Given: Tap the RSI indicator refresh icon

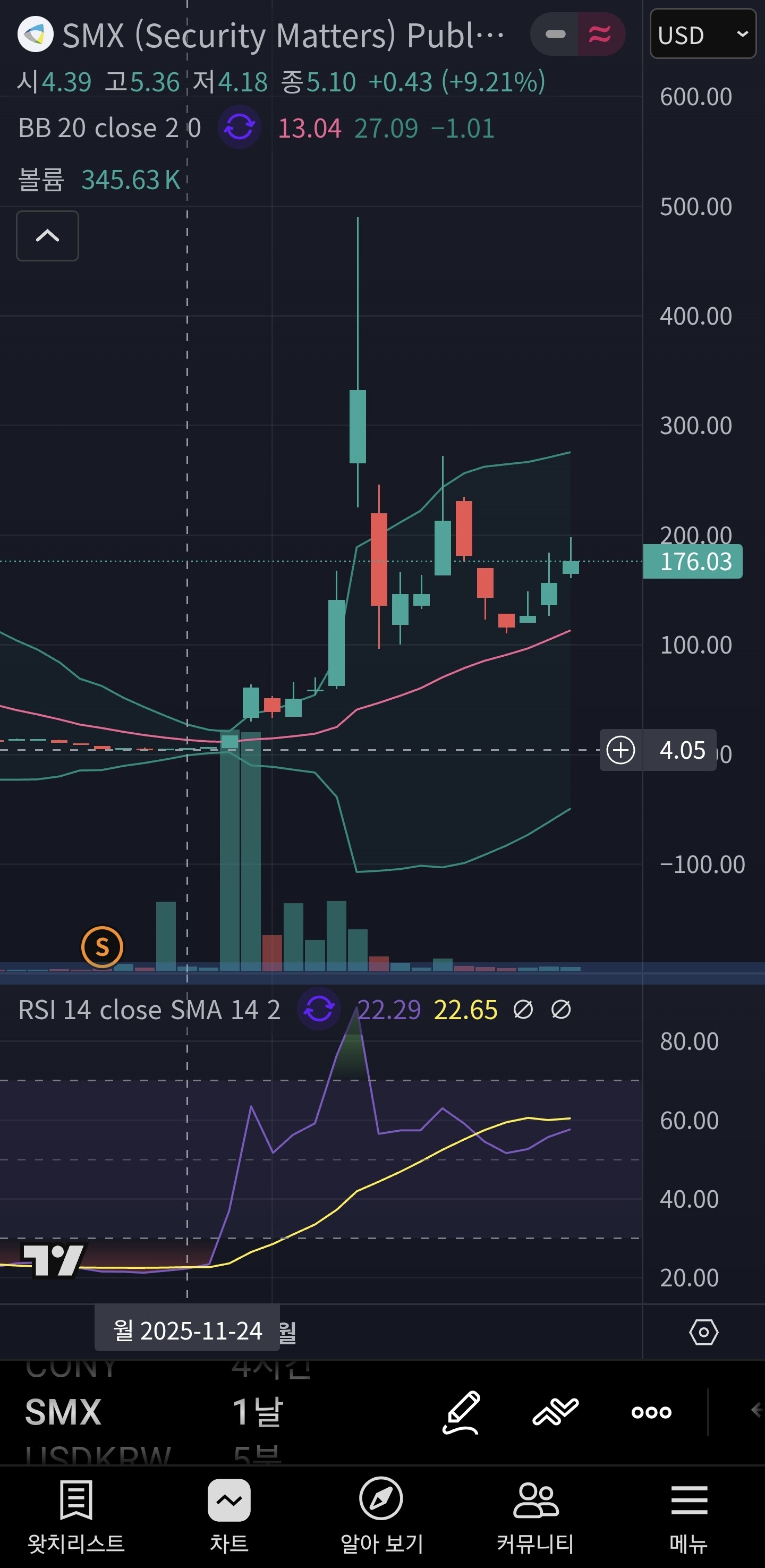Looking at the screenshot, I should pyautogui.click(x=319, y=1009).
